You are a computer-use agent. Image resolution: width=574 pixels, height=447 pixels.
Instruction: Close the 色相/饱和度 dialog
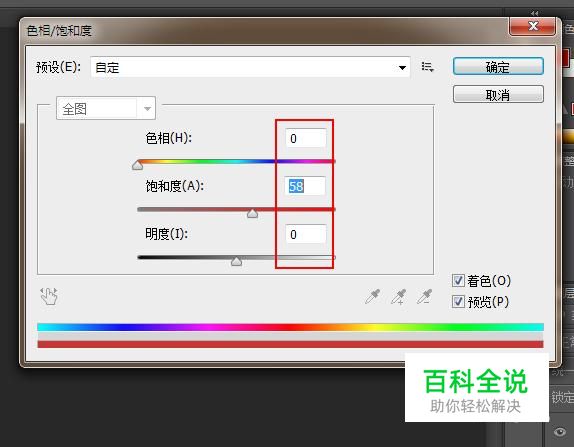533,26
